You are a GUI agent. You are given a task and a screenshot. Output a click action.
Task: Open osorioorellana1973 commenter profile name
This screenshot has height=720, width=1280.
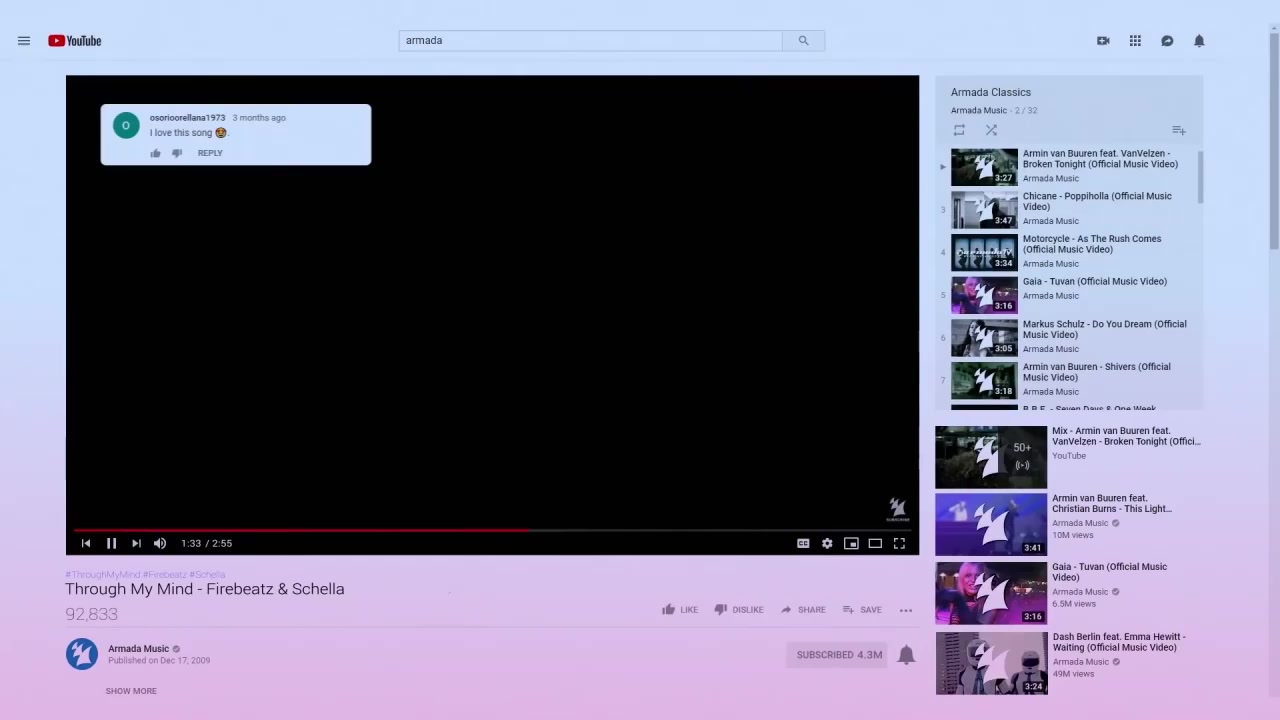pyautogui.click(x=187, y=118)
